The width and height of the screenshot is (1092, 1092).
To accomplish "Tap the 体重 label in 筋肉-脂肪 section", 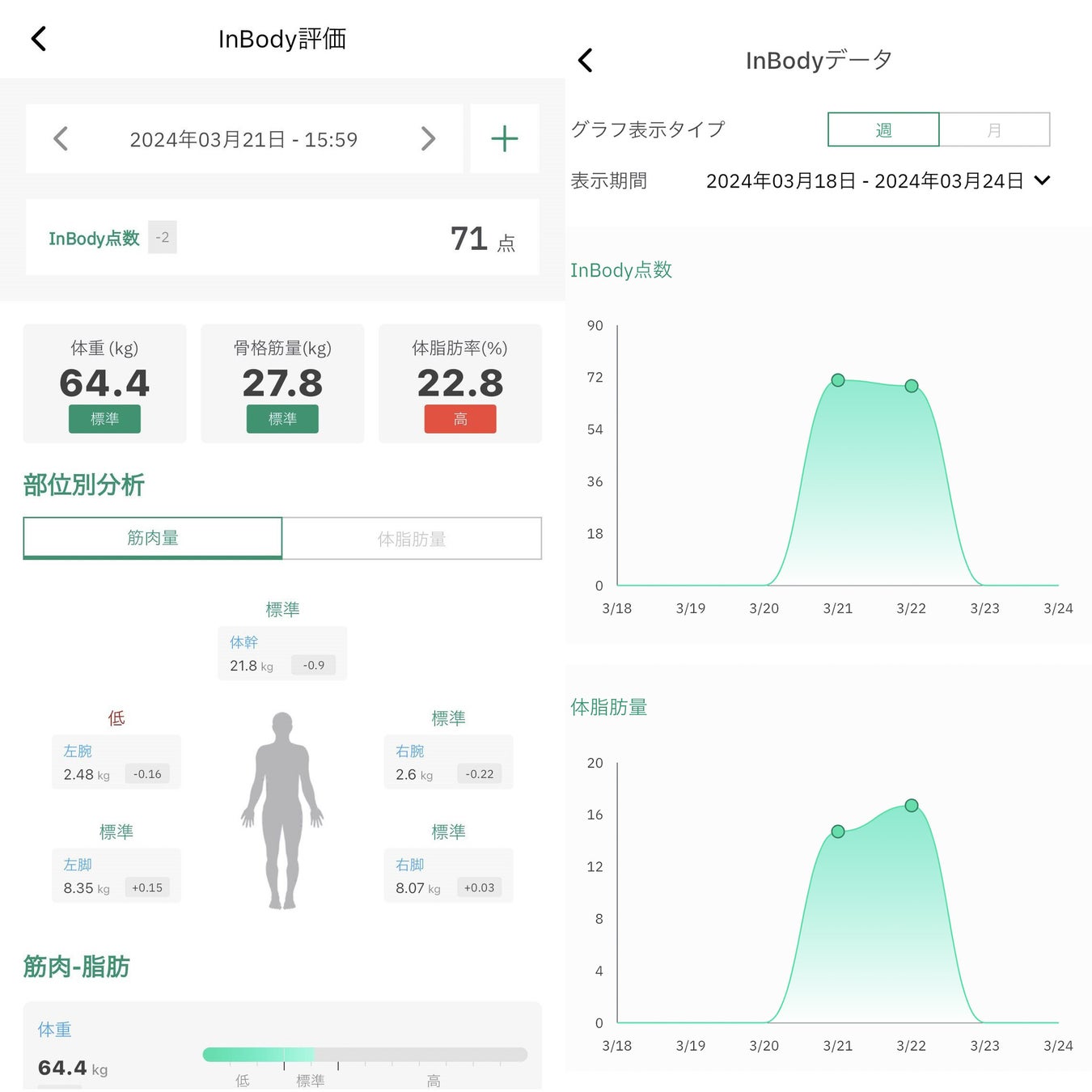I will coord(55,1030).
